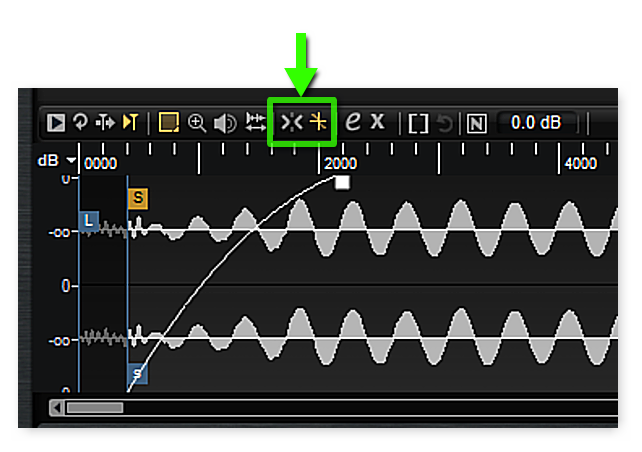
Task: Click the x icon in toolbar
Action: point(377,122)
